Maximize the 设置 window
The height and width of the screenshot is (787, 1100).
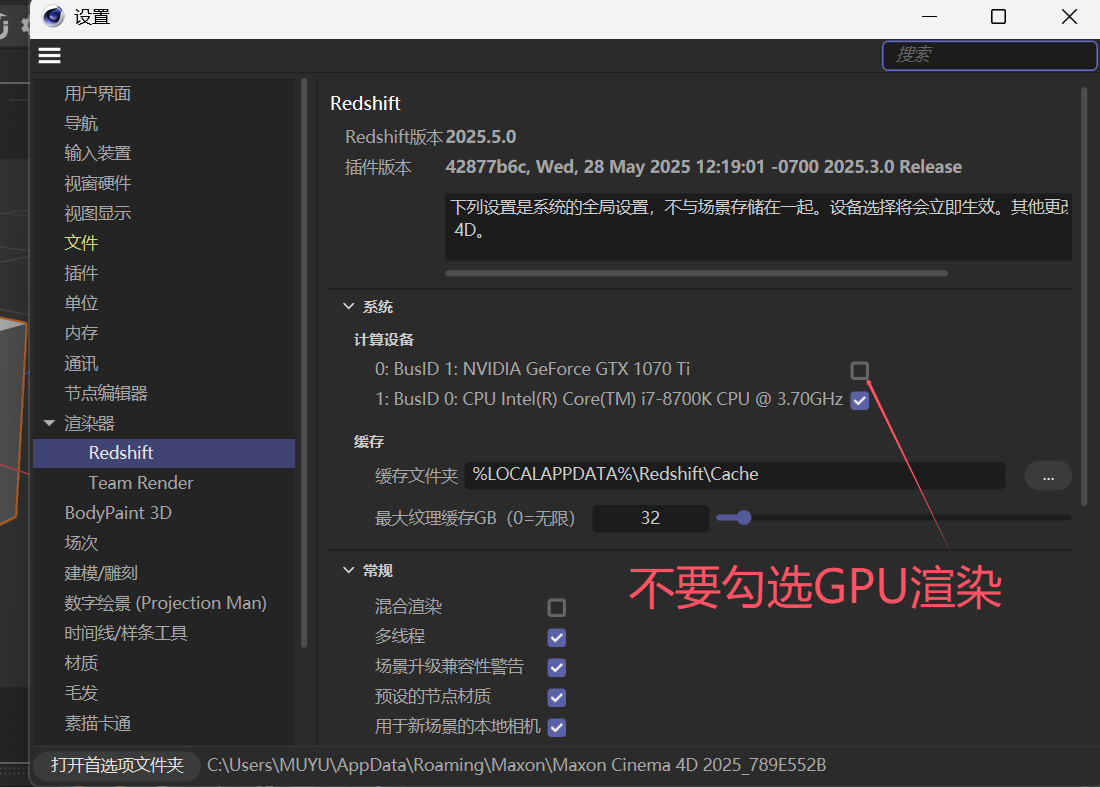pyautogui.click(x=998, y=17)
